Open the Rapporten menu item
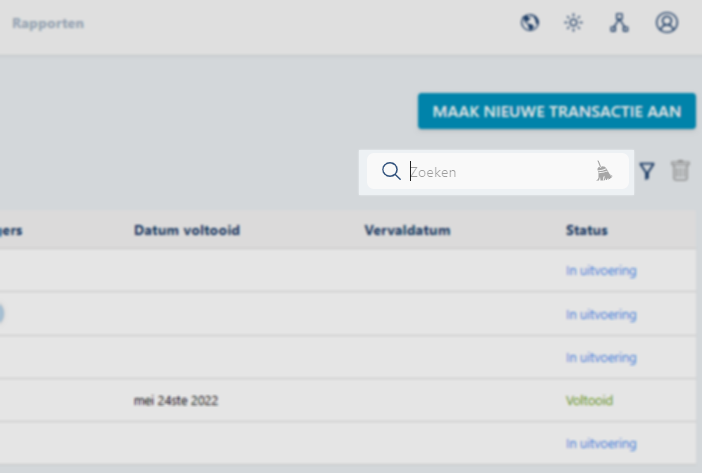 48,23
